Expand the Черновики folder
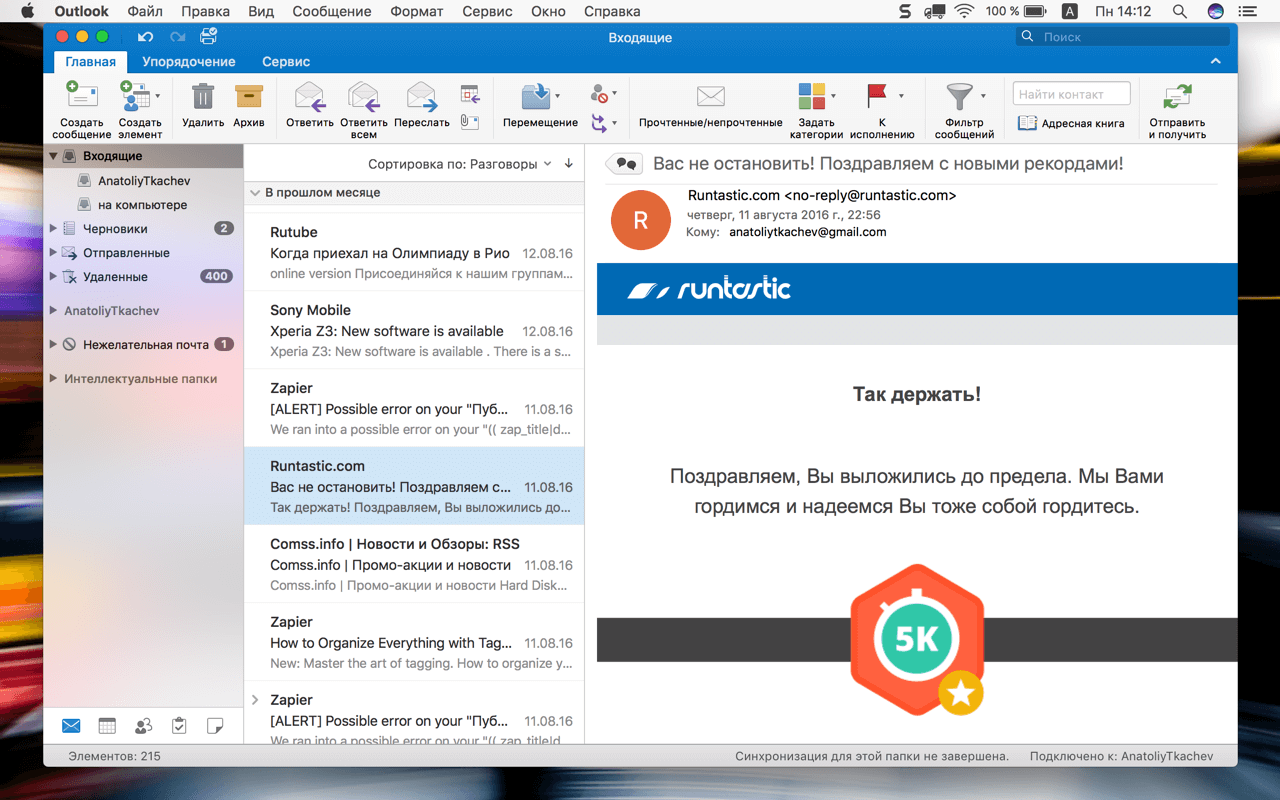1280x800 pixels. tap(54, 229)
